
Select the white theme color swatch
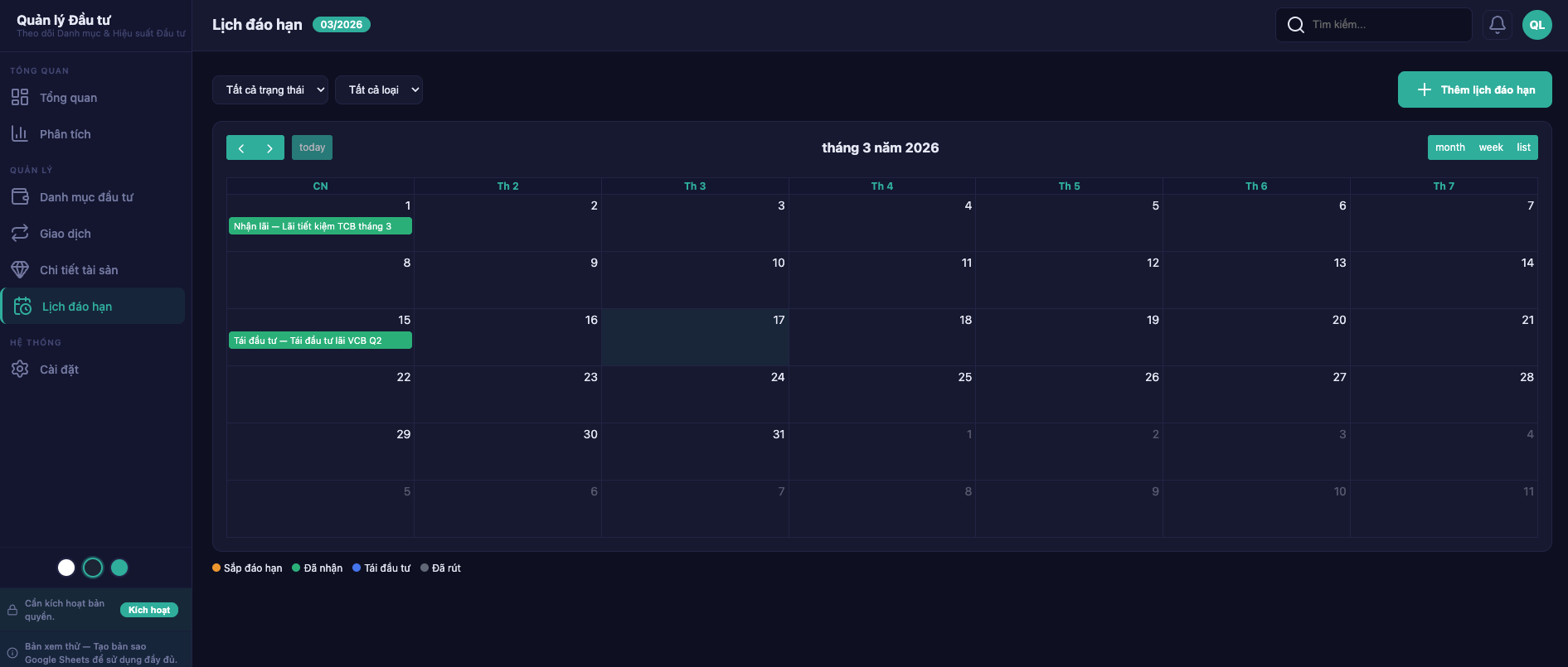click(66, 568)
